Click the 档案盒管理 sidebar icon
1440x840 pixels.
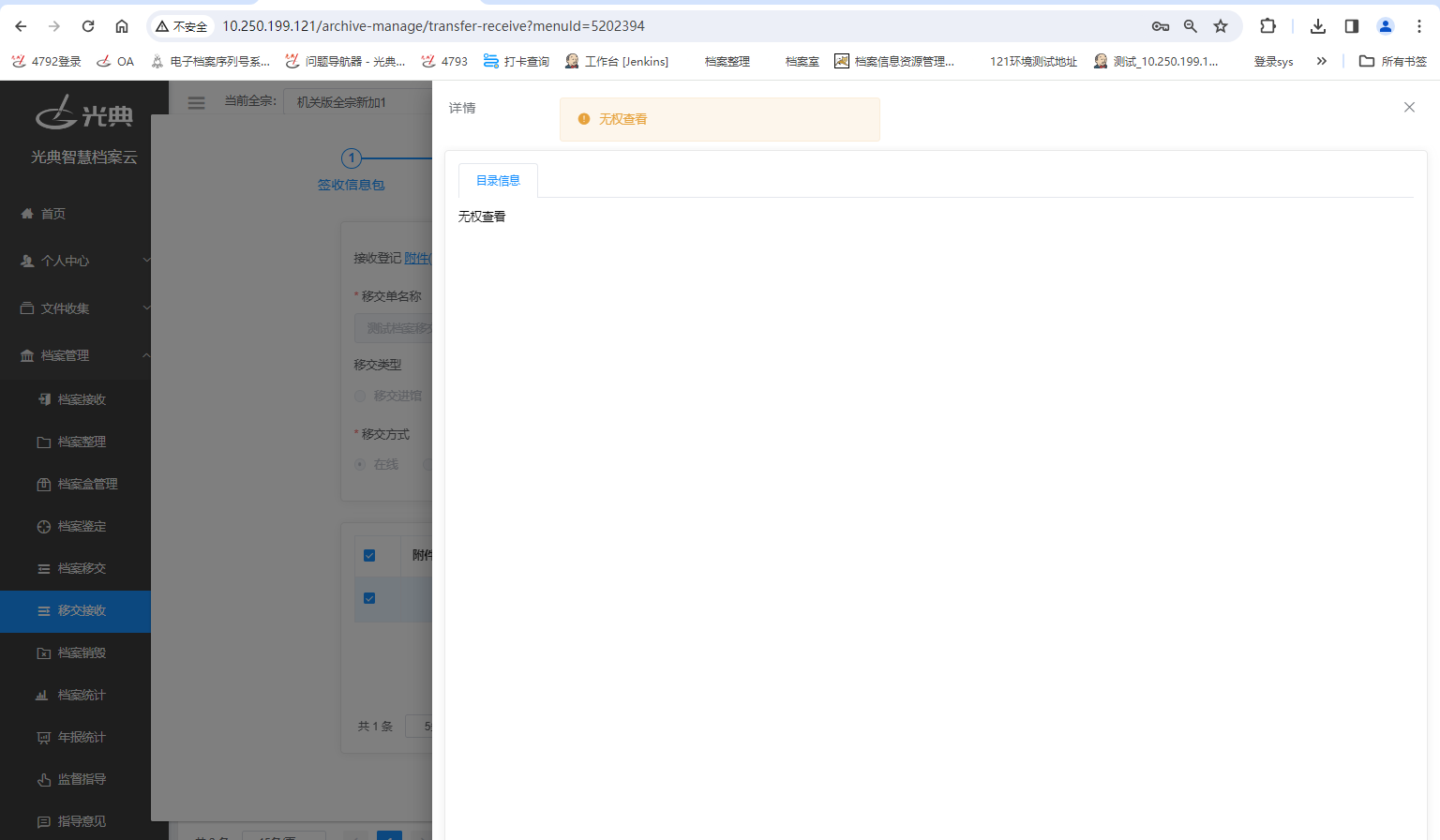(x=44, y=484)
